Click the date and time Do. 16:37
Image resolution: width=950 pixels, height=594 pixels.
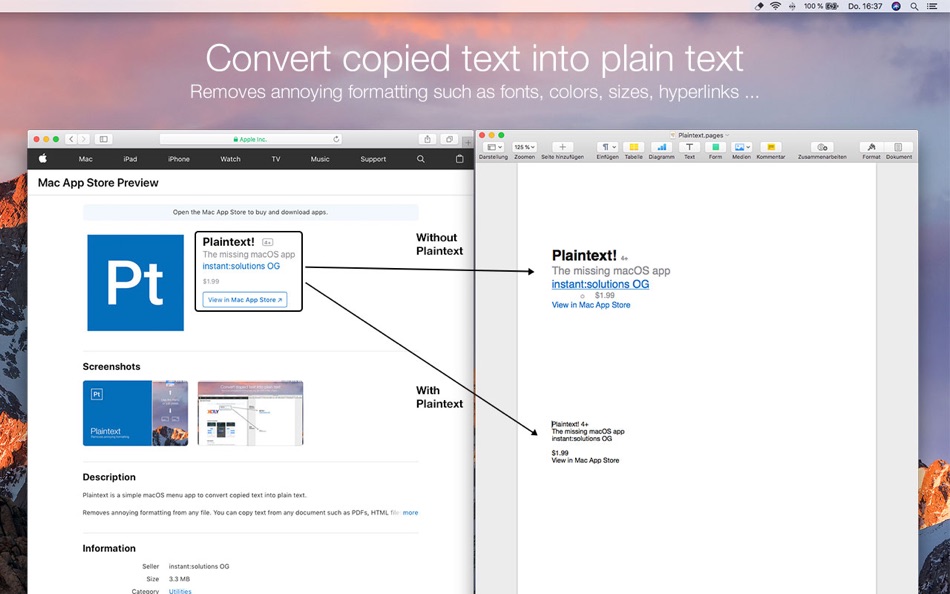click(x=865, y=6)
